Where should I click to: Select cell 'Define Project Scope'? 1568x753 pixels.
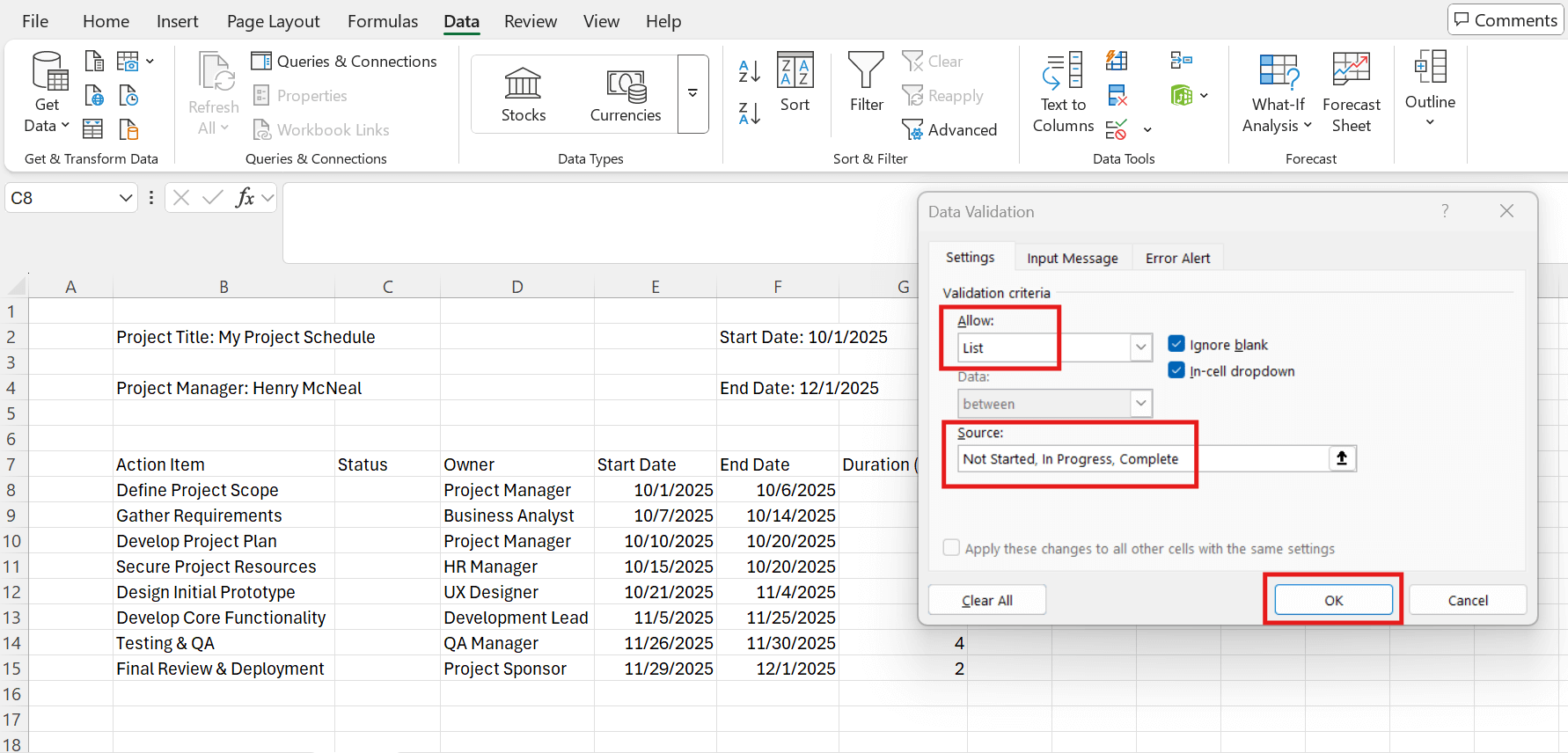pos(223,490)
